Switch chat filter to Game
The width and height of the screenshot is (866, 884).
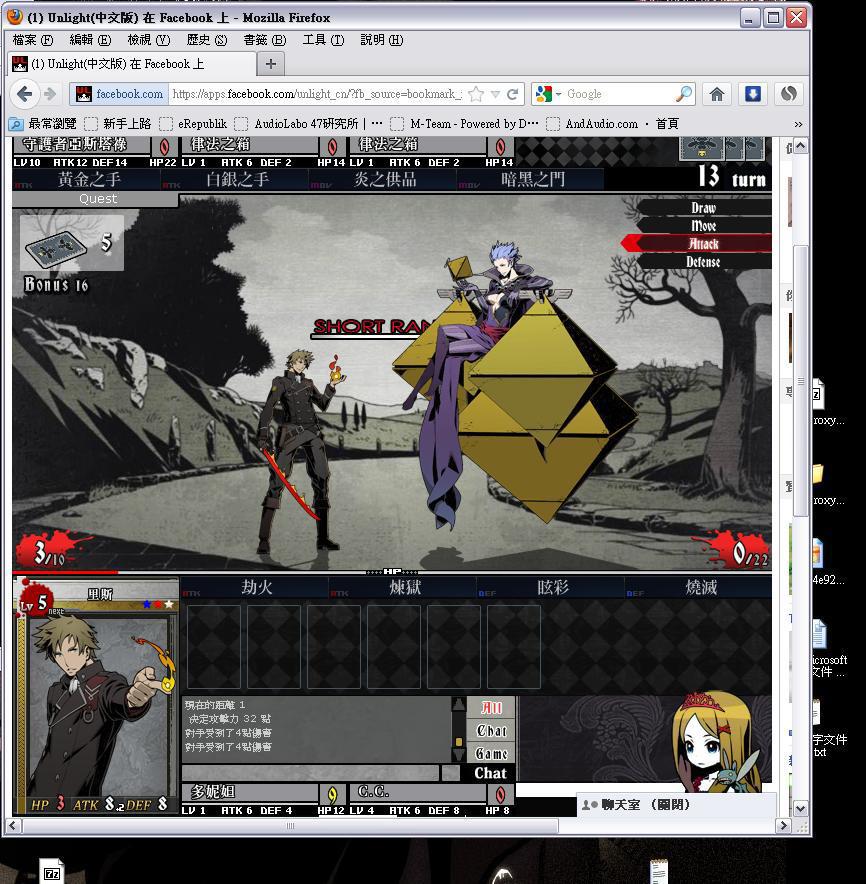point(491,754)
